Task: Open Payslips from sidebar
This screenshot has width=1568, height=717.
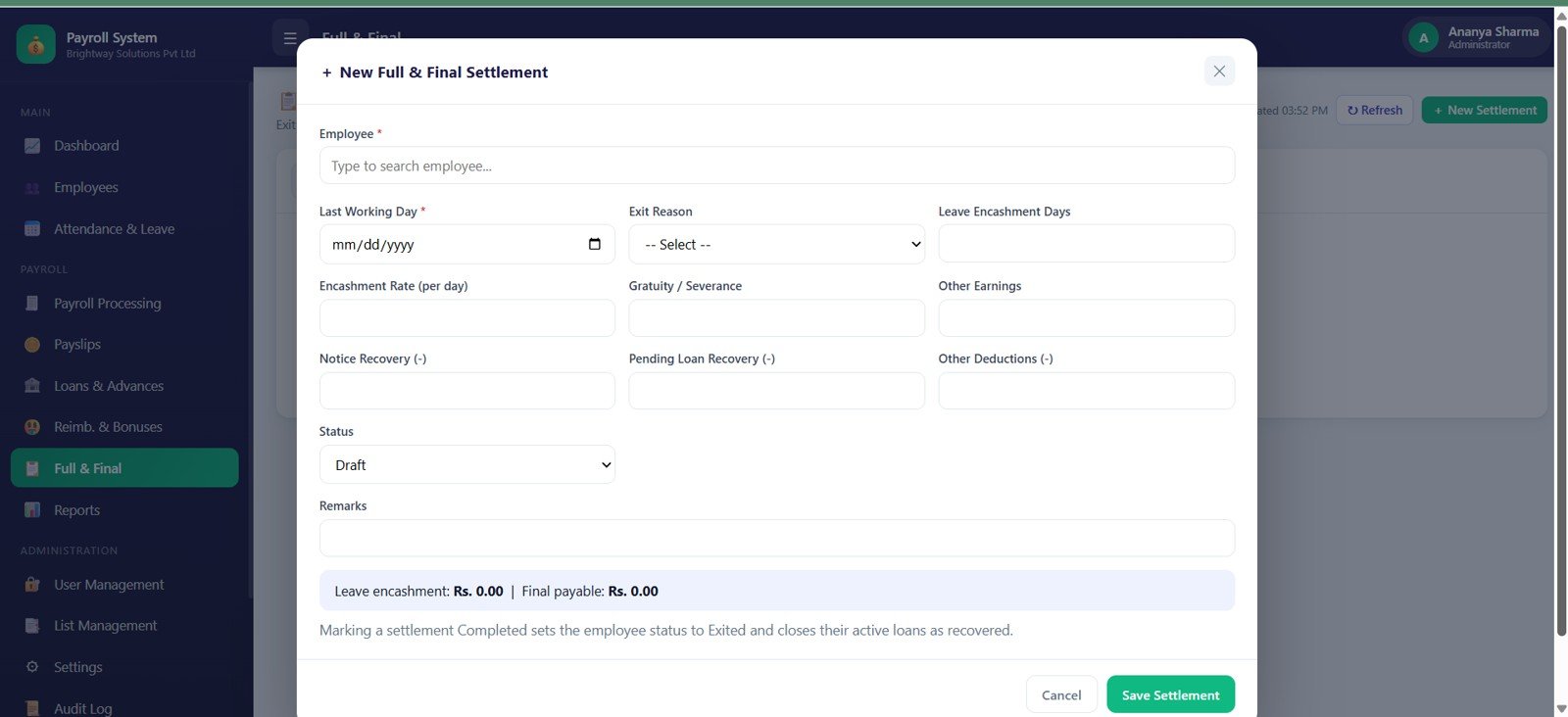Action: tap(124, 345)
